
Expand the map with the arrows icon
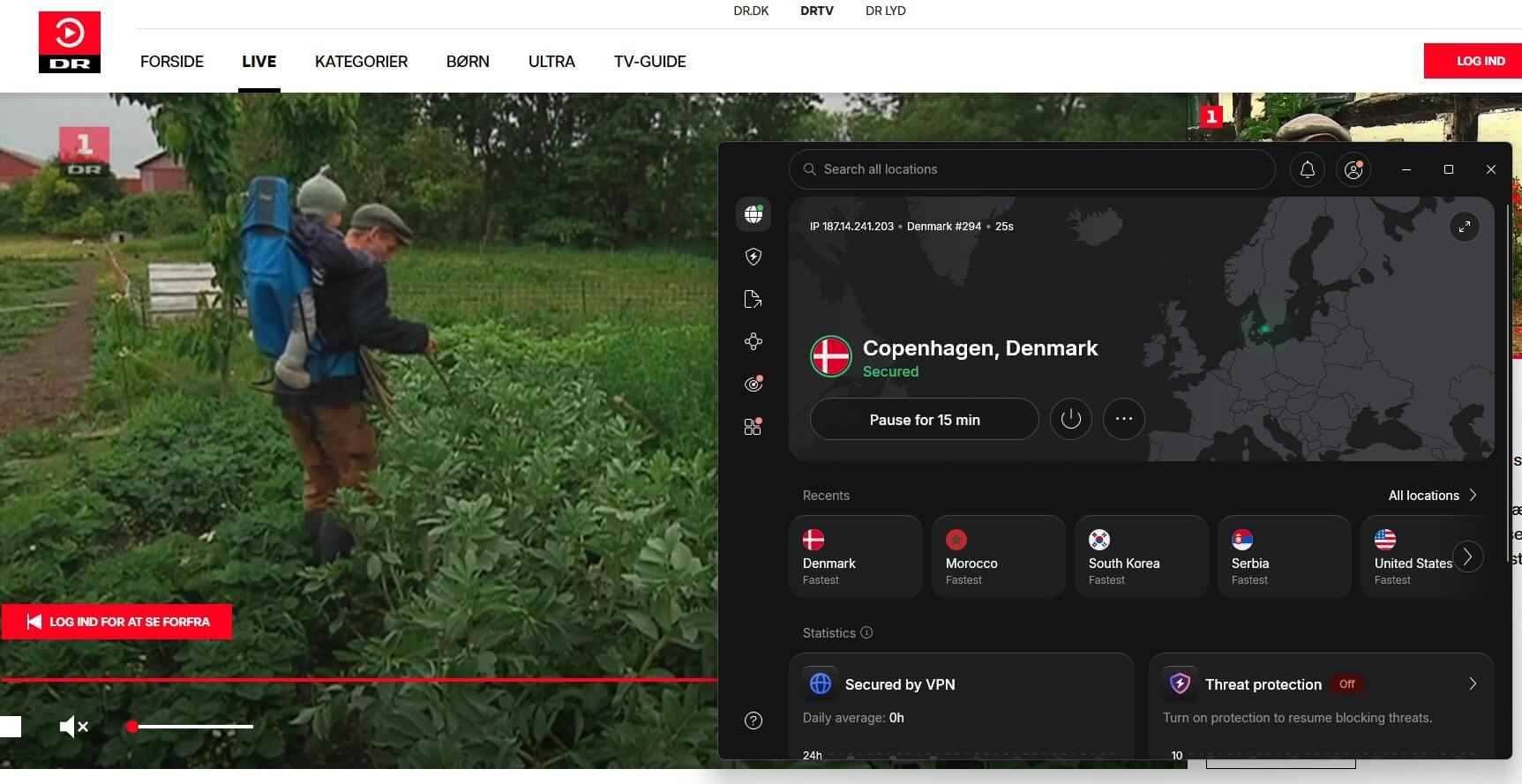pos(1465,227)
